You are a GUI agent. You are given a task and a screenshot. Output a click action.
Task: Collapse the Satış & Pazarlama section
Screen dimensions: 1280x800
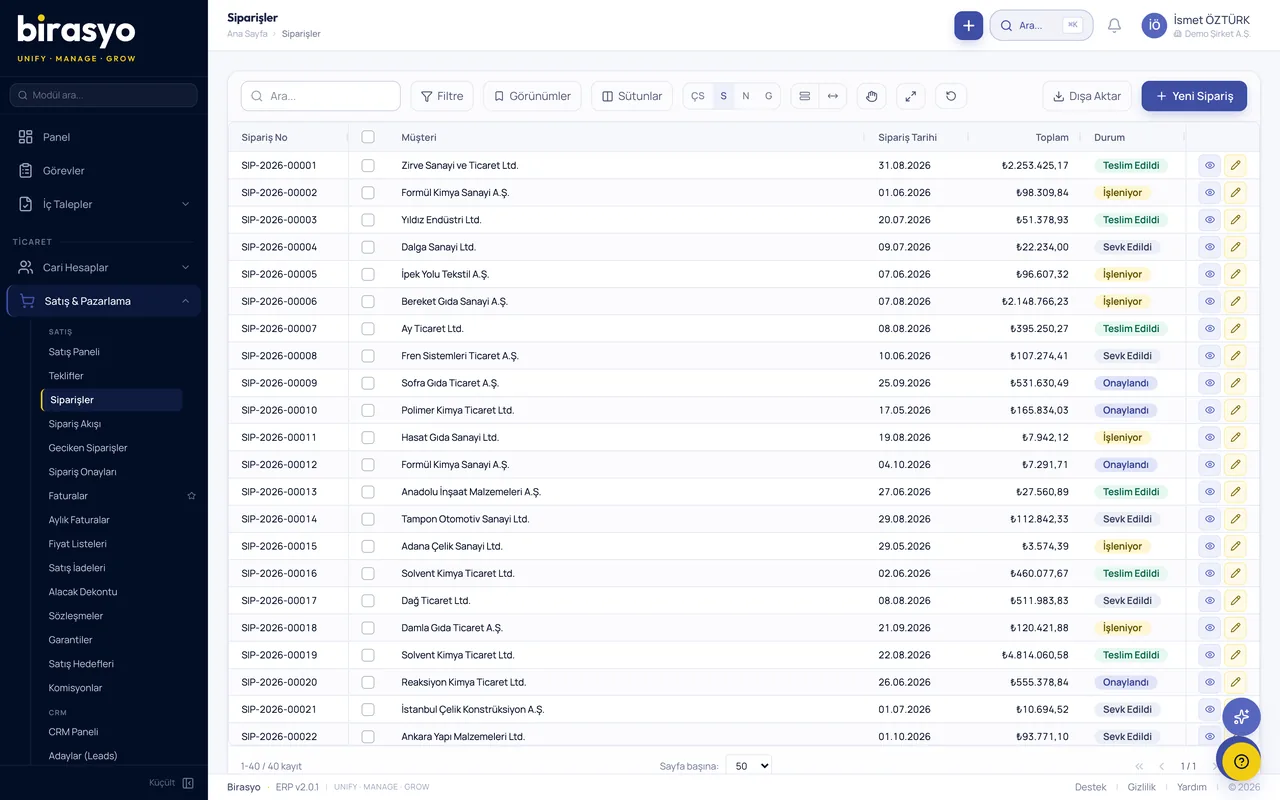pyautogui.click(x=104, y=301)
